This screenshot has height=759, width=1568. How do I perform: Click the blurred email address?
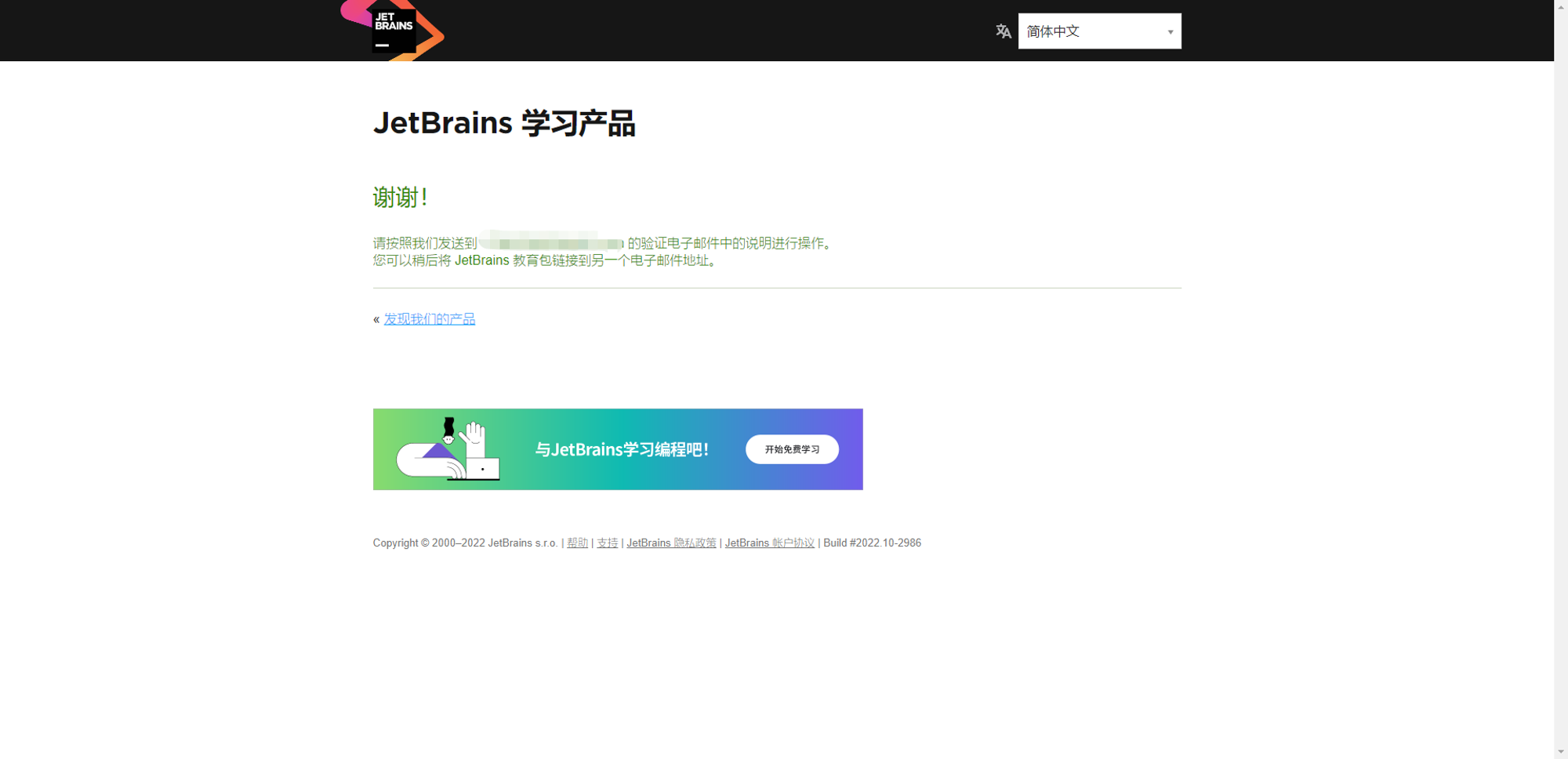[x=550, y=242]
